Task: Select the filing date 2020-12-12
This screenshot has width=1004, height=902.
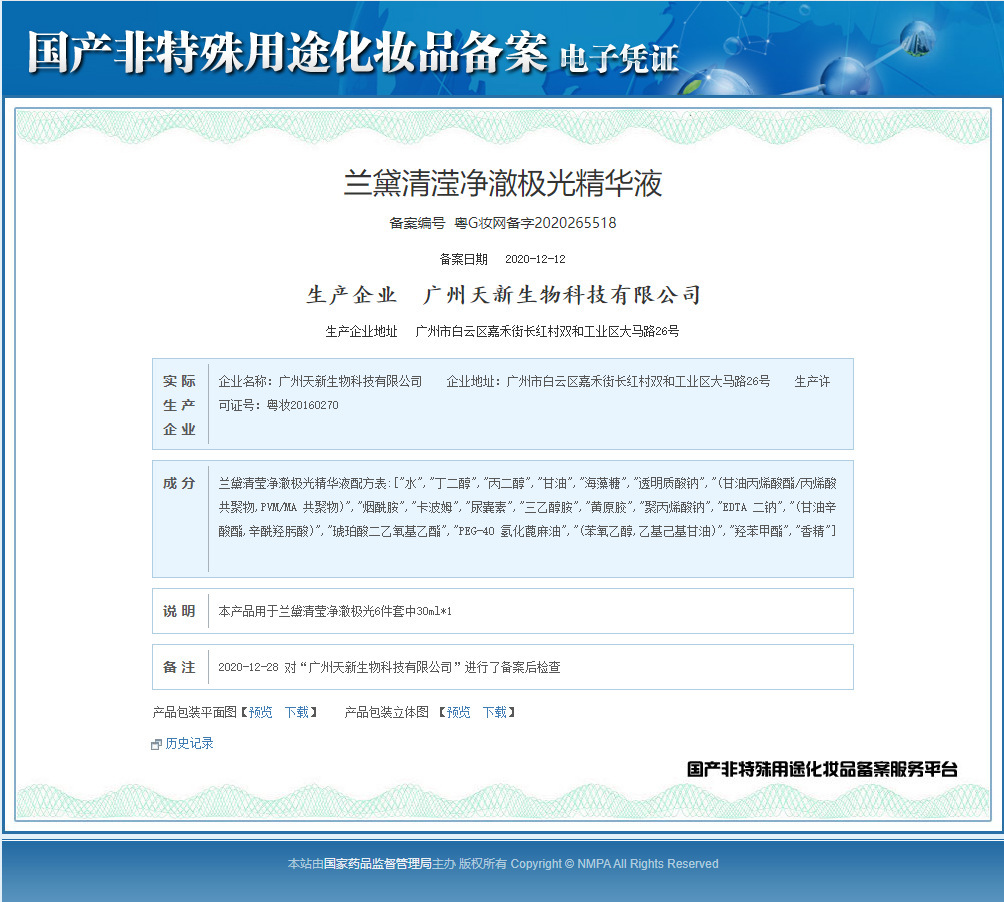Action: click(535, 259)
